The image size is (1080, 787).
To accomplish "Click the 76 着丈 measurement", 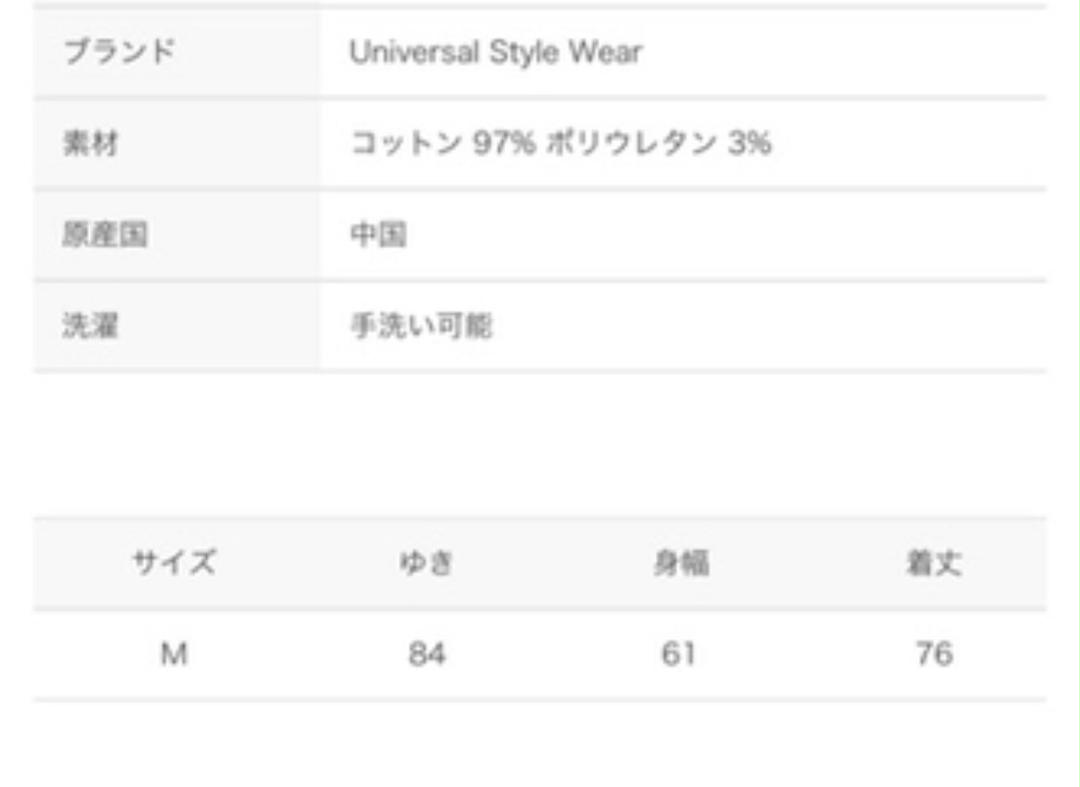I will click(x=934, y=653).
